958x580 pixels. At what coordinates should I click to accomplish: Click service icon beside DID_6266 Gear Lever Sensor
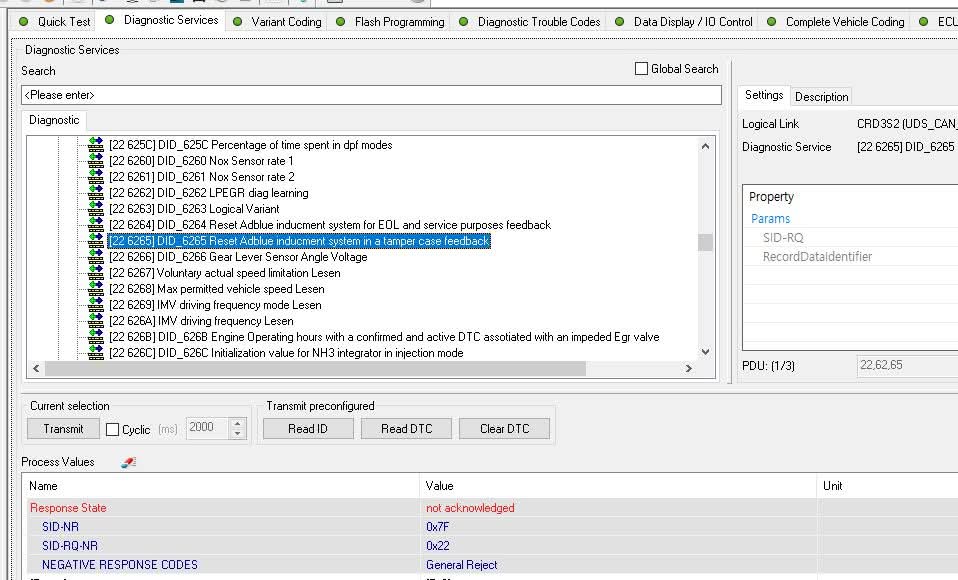click(x=96, y=257)
